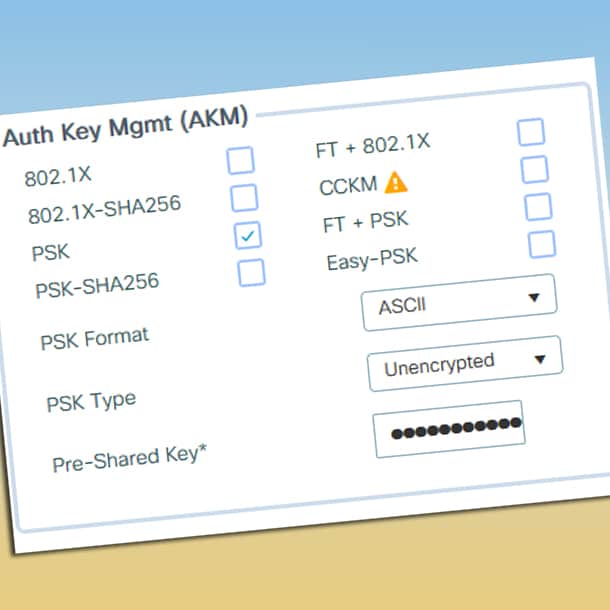
Task: Click the CCKM warning triangle icon
Action: click(397, 182)
